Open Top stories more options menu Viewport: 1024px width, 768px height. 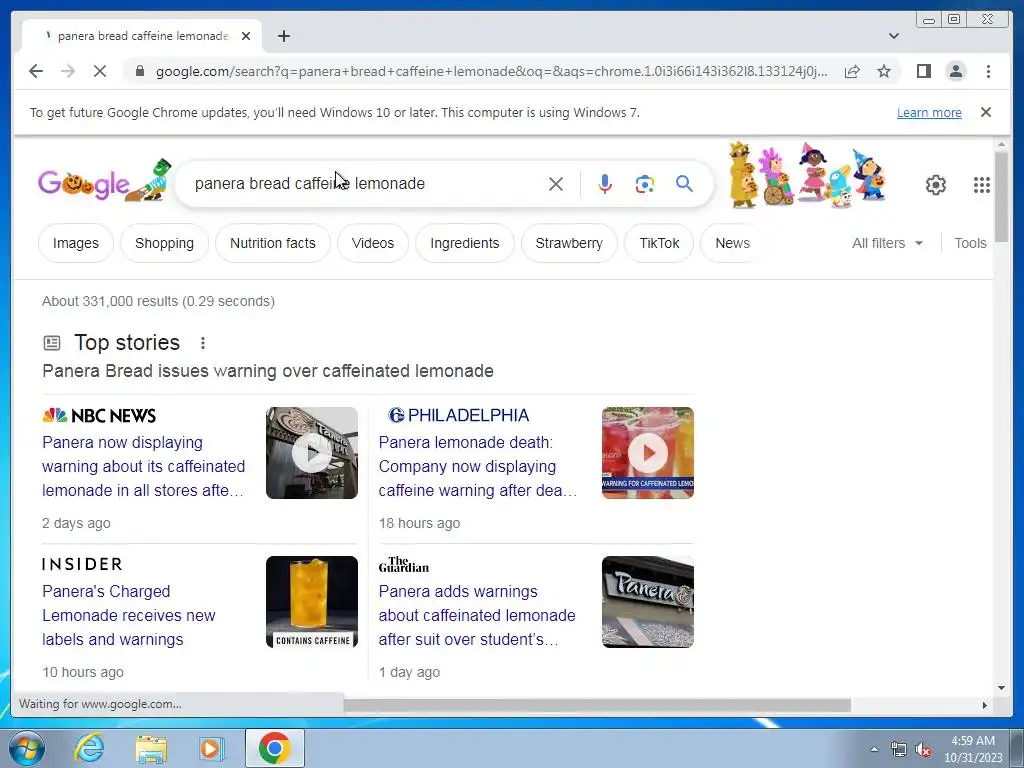(203, 343)
